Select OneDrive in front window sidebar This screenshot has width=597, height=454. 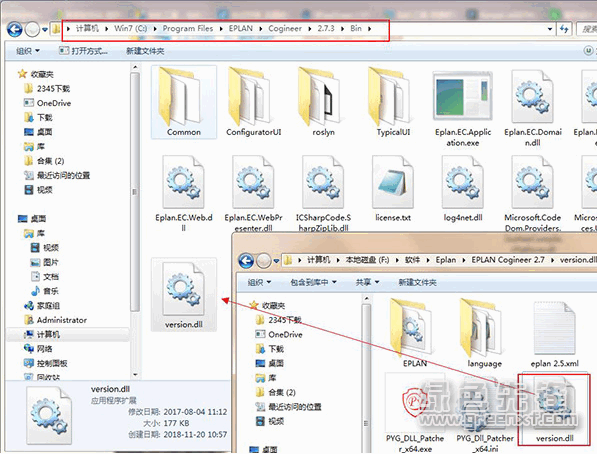pyautogui.click(x=279, y=335)
